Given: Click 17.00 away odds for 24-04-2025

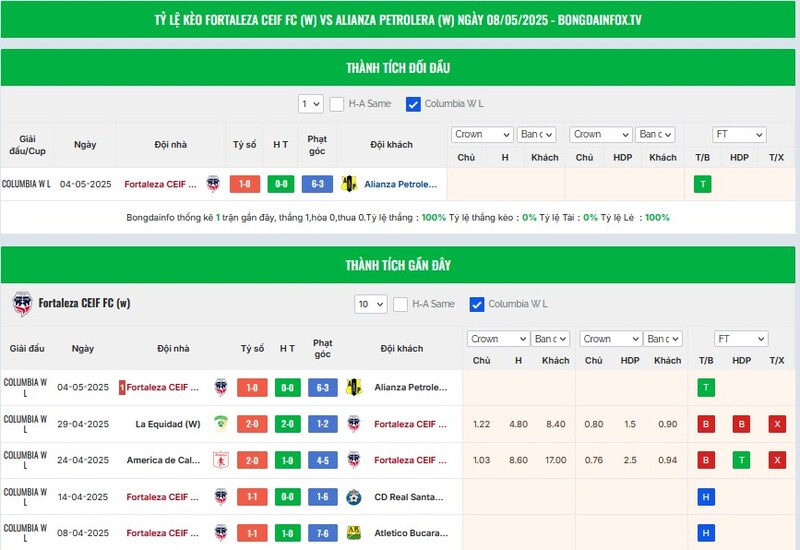Looking at the screenshot, I should 556,460.
